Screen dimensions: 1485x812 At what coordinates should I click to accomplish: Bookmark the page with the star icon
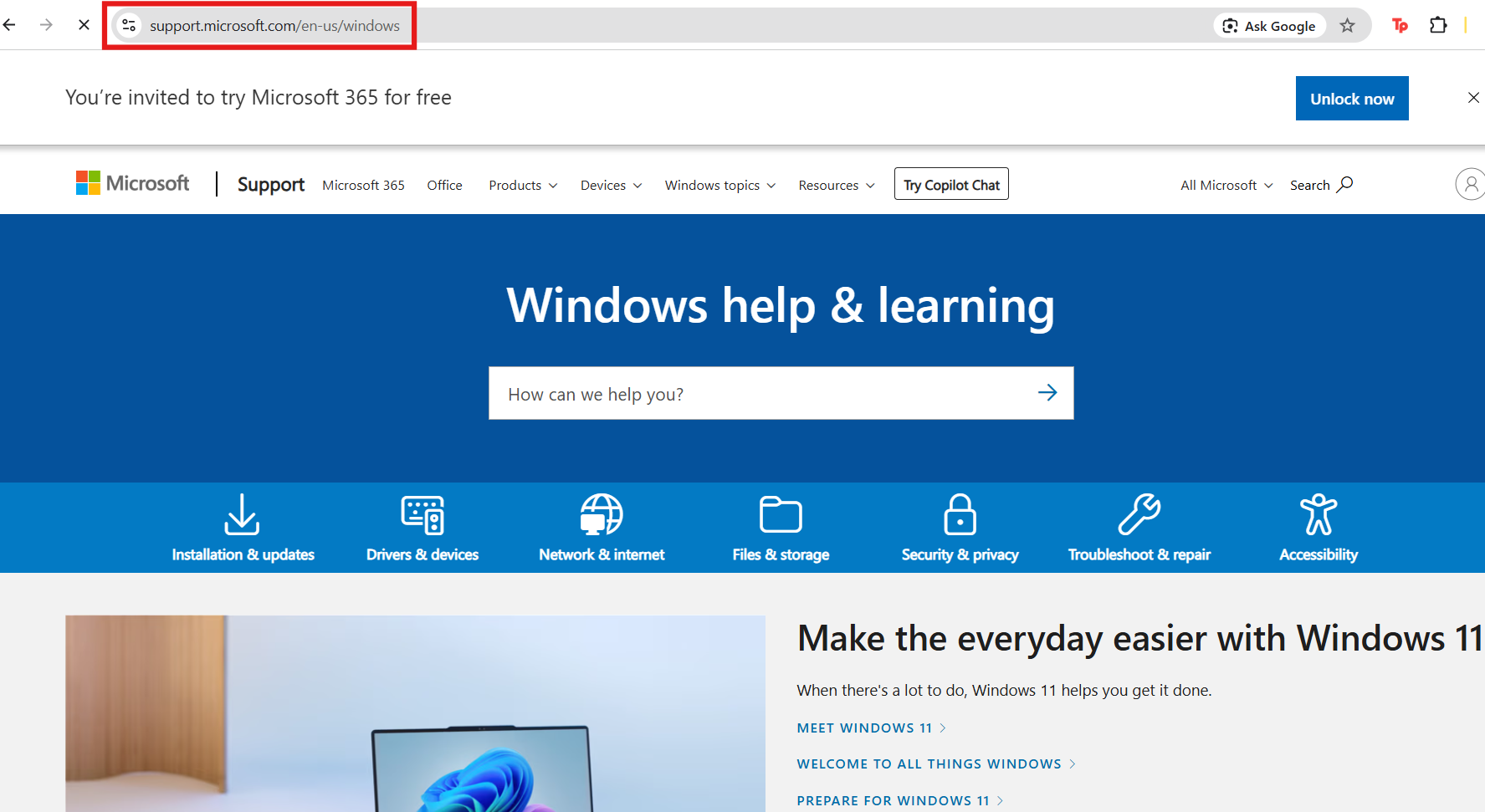pos(1348,25)
